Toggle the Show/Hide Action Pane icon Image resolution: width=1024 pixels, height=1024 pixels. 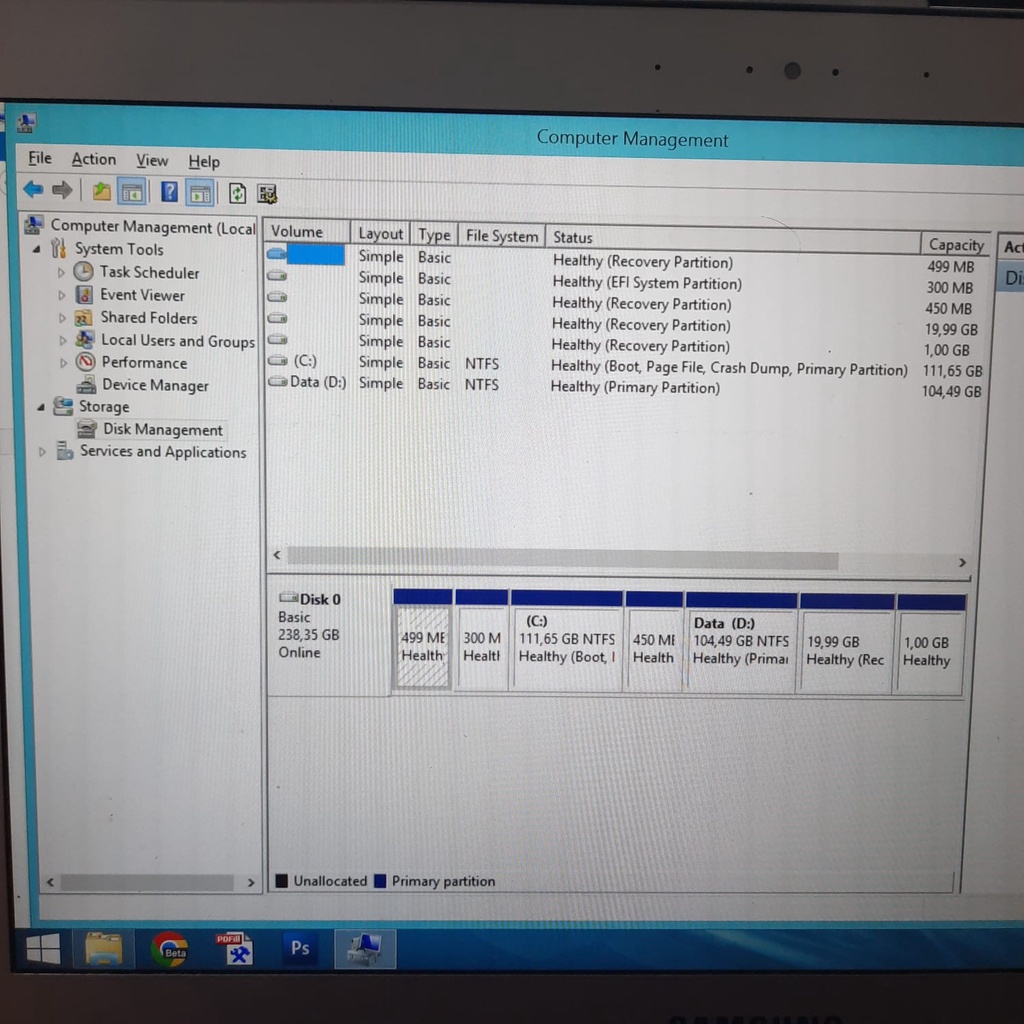[200, 193]
